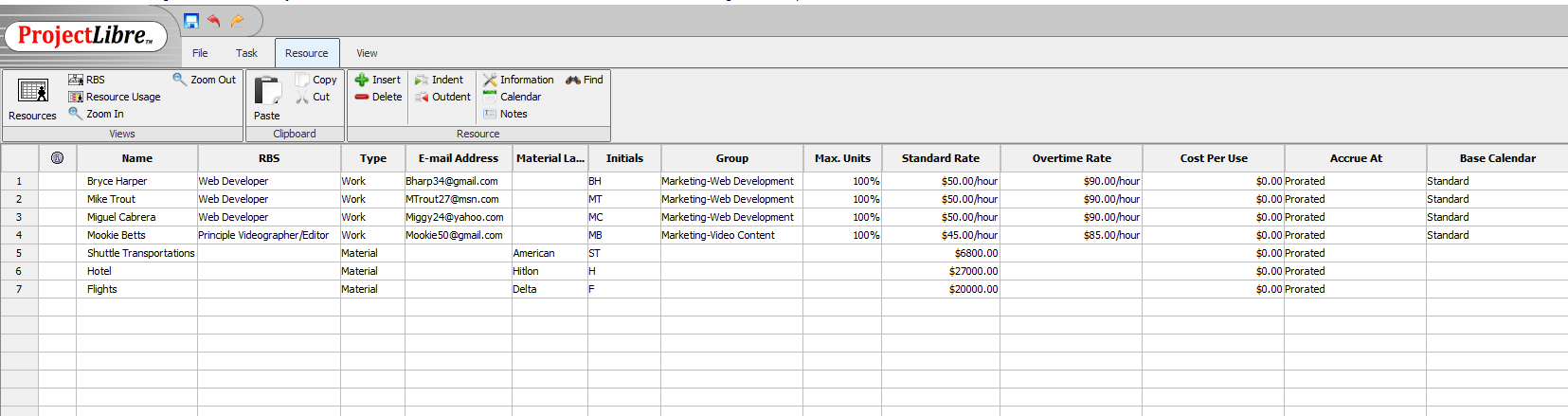The image size is (1568, 416).
Task: Click the $27000.00 standard rate cell
Action: [941, 271]
